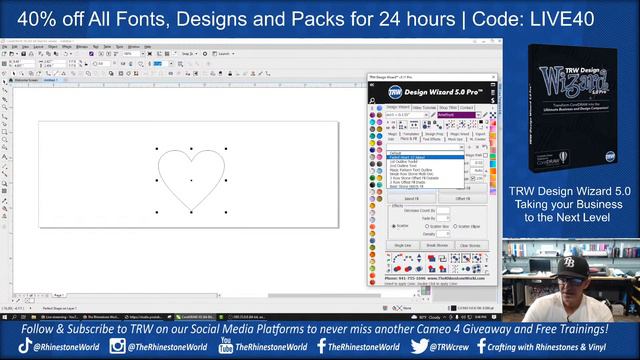Open File Explorer from the taskbar
This screenshot has height=360, width=640.
33,317
